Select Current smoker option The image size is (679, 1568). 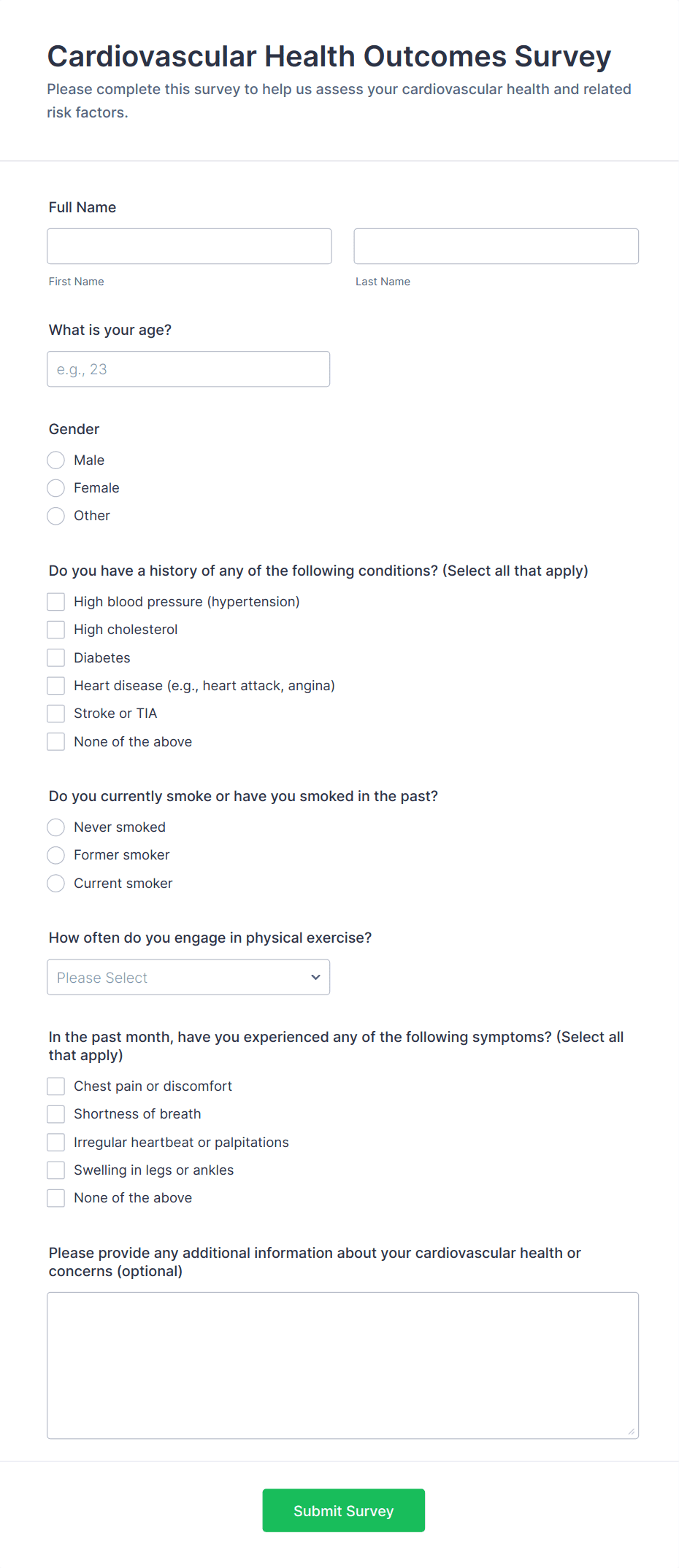[x=55, y=883]
